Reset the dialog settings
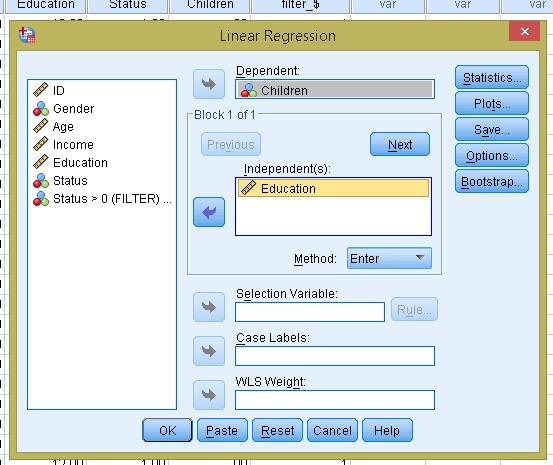This screenshot has width=553, height=465. click(x=277, y=430)
